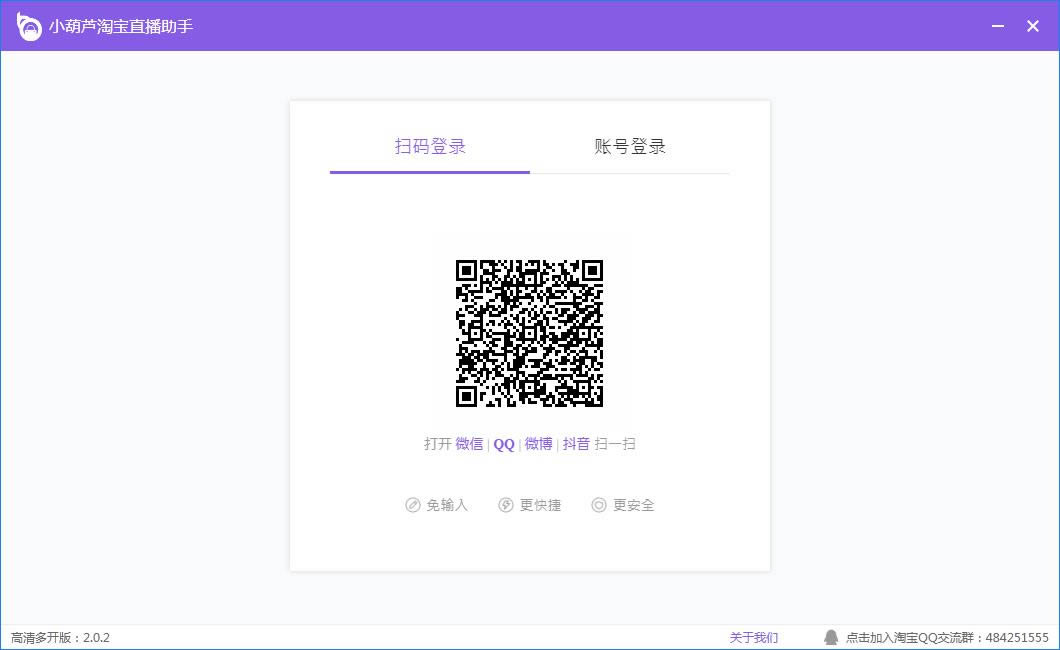1060x650 pixels.
Task: Select the 扫码登录 tab
Action: coord(430,147)
